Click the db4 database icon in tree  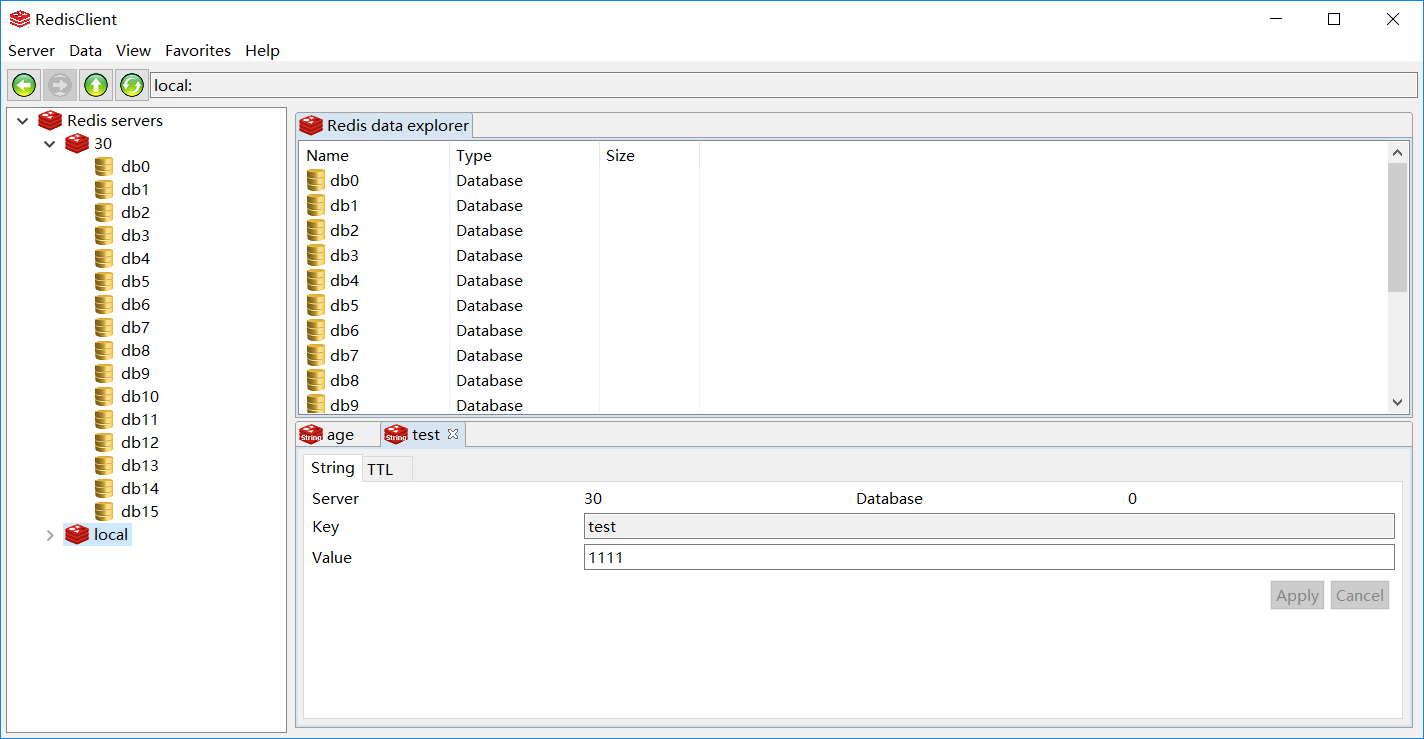coord(104,258)
